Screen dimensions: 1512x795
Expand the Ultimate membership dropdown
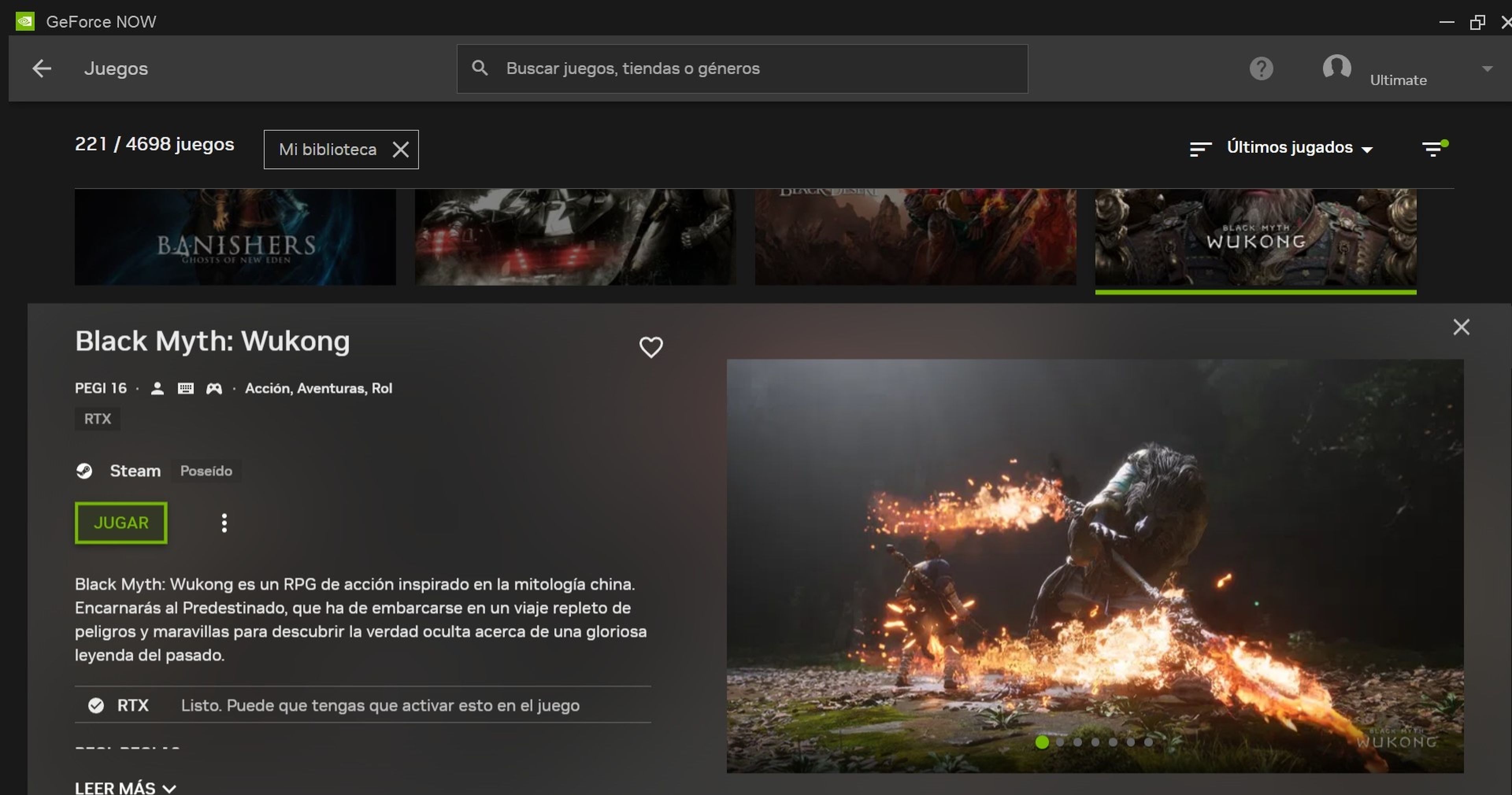click(1487, 68)
